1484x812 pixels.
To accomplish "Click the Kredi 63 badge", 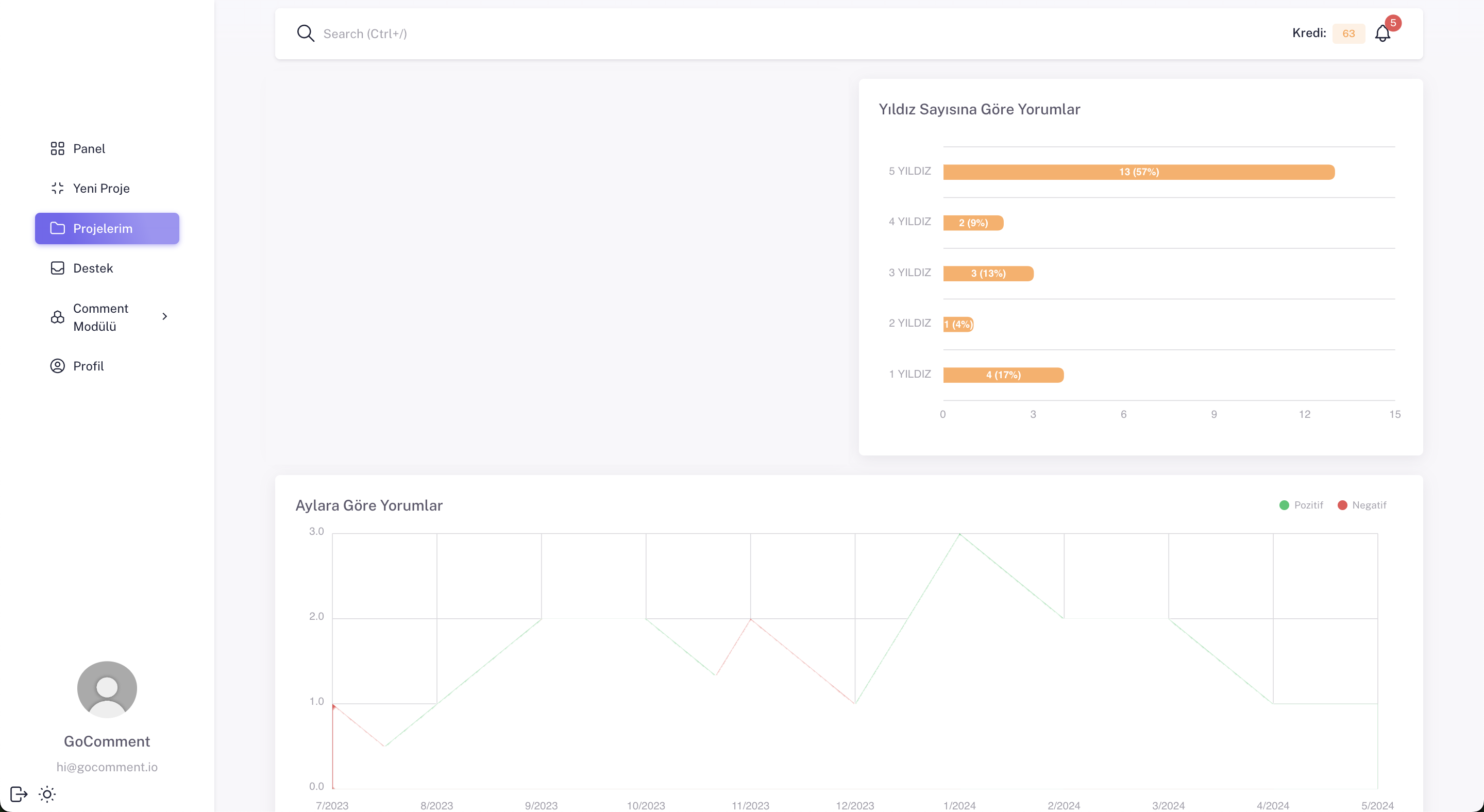I will [1348, 33].
